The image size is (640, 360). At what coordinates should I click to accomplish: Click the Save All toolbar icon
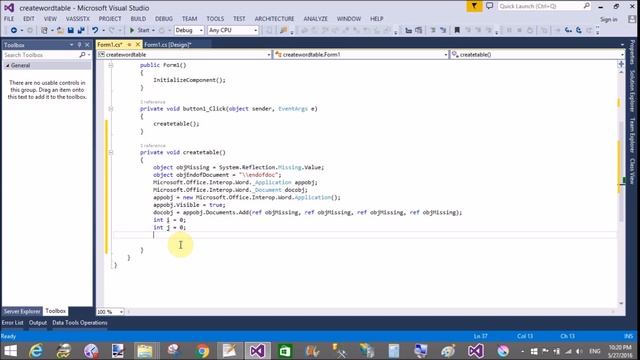pos(81,30)
